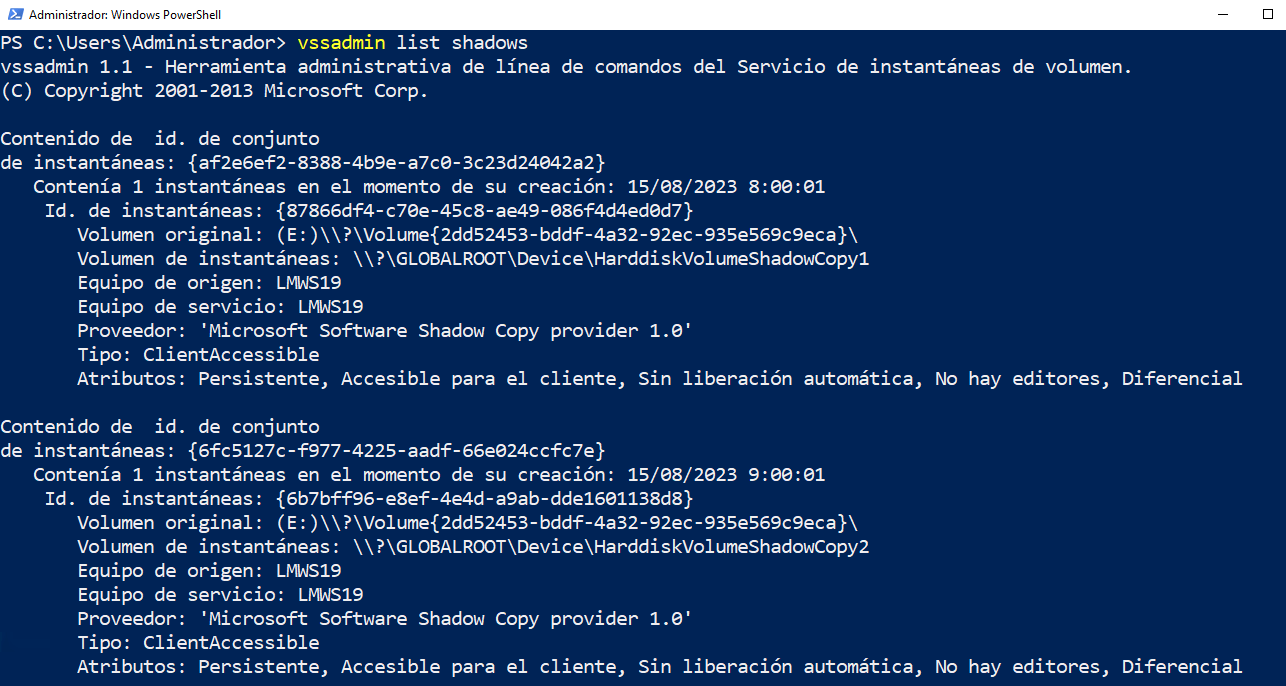Viewport: 1286px width, 686px height.
Task: Click the snapshot ID starting with 87866df4
Action: [x=484, y=211]
